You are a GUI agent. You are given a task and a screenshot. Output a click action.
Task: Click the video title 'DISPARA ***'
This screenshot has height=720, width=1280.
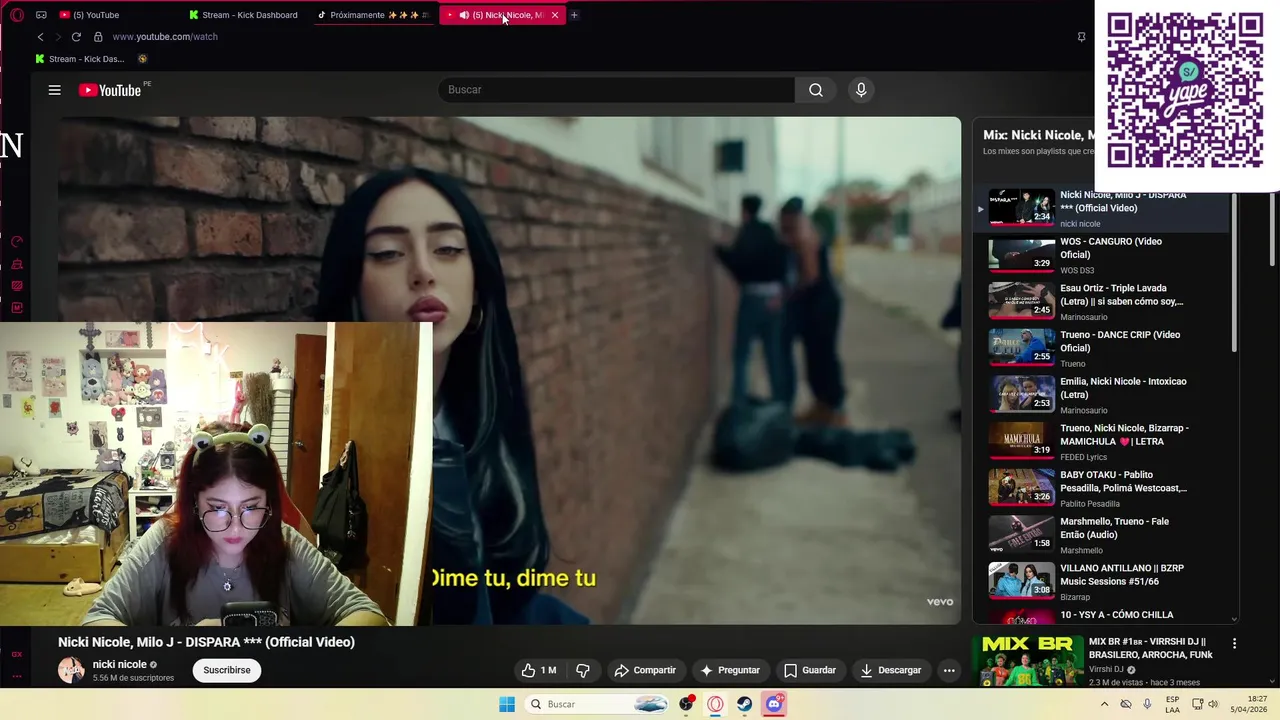click(206, 642)
